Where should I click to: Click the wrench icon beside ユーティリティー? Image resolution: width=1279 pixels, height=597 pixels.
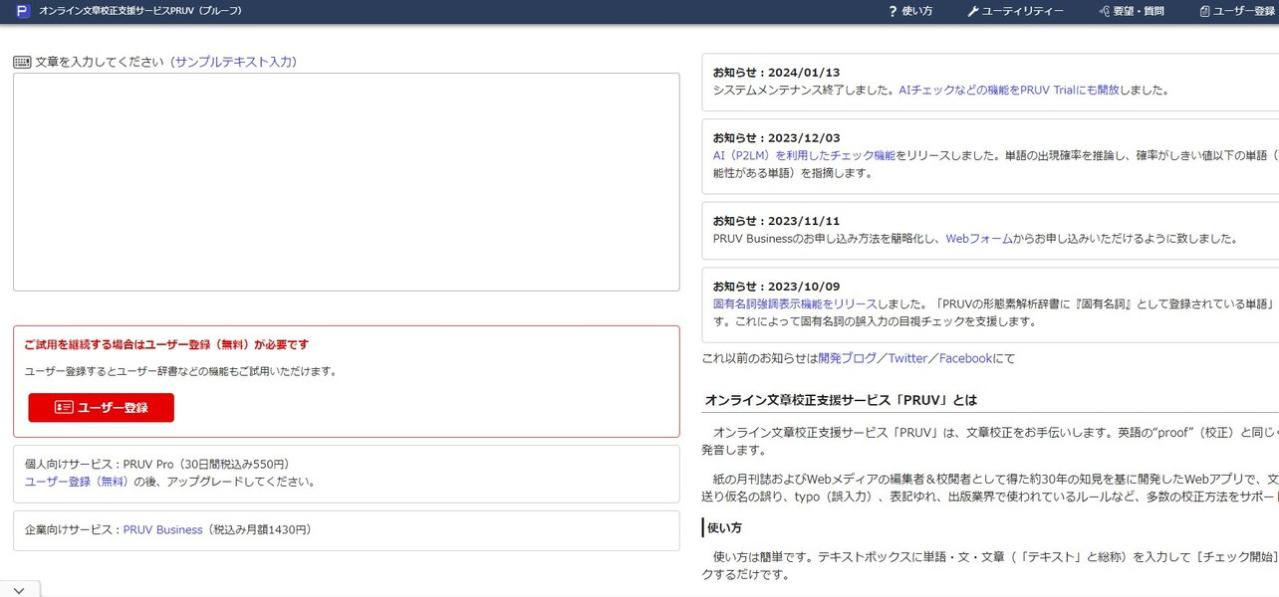973,11
